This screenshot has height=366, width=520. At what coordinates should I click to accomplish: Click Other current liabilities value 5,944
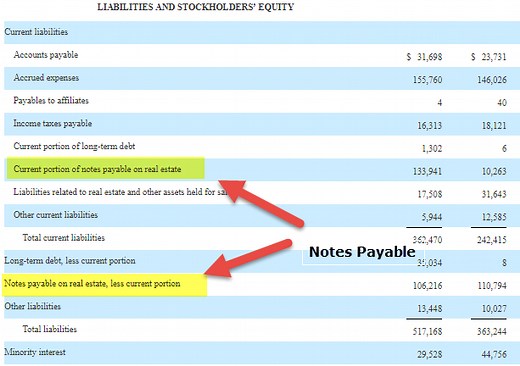432,217
